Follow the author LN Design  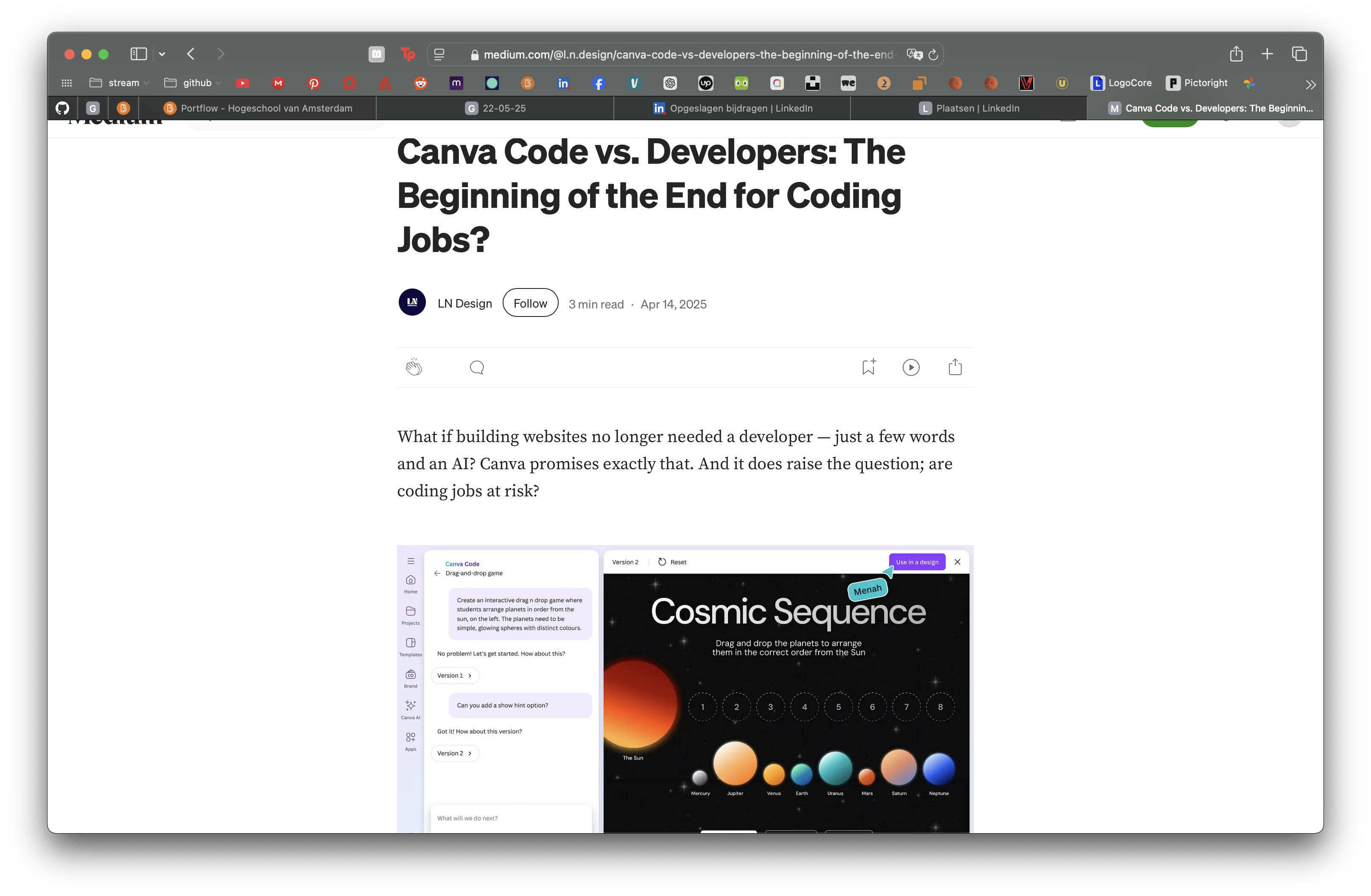pyautogui.click(x=530, y=303)
